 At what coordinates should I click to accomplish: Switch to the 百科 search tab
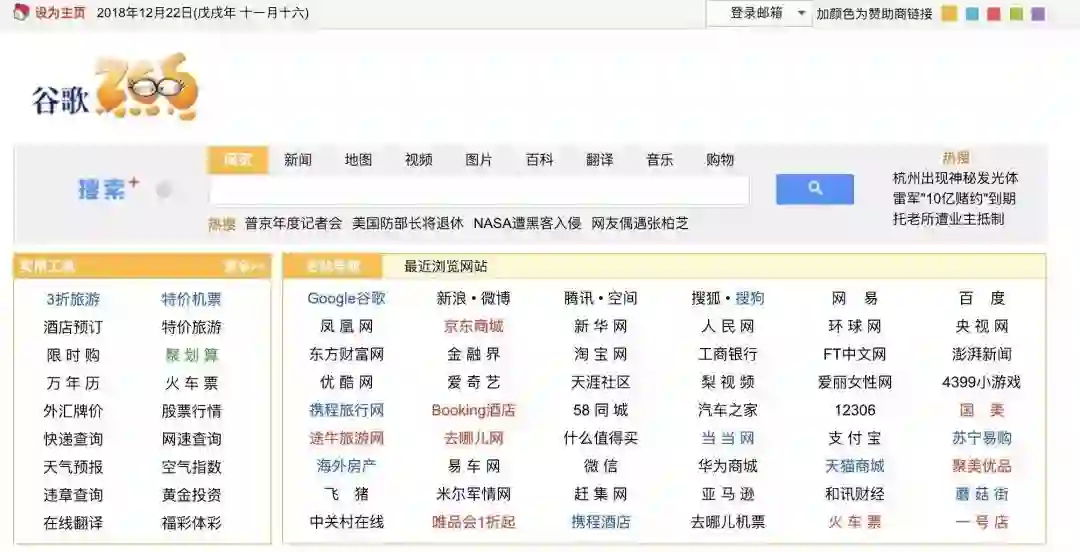point(539,160)
